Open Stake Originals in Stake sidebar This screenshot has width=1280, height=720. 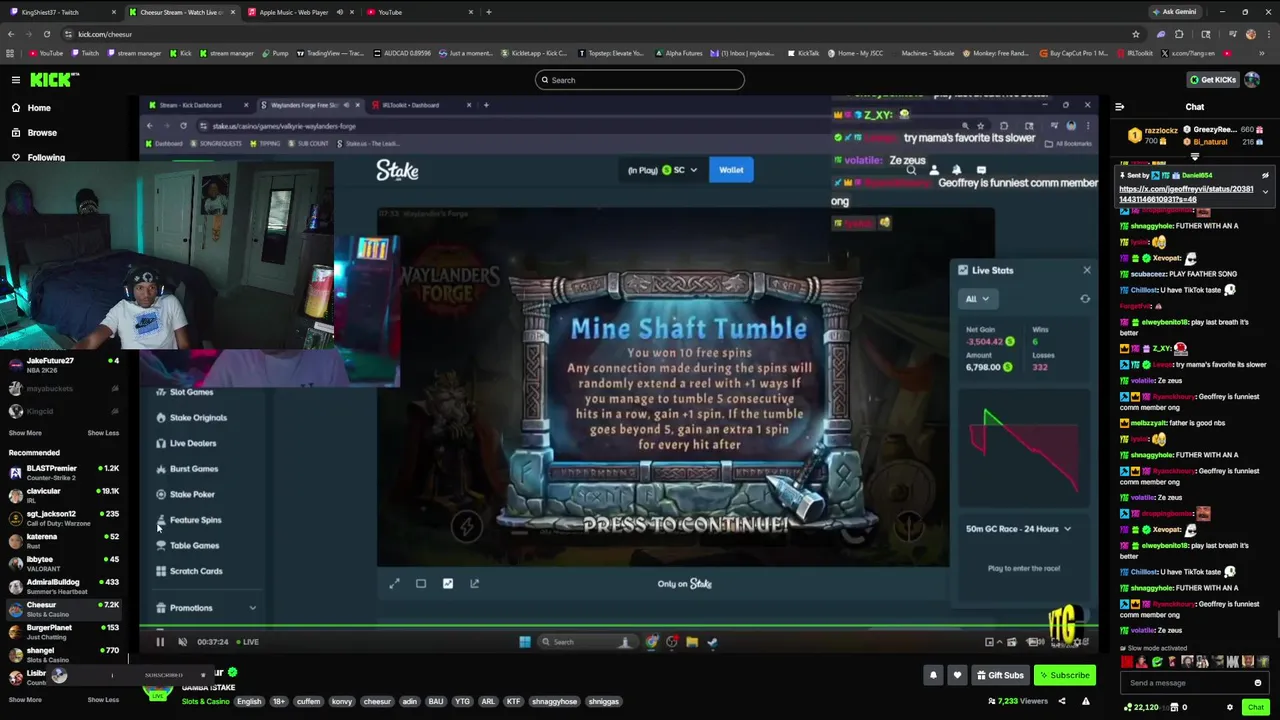tap(192, 418)
